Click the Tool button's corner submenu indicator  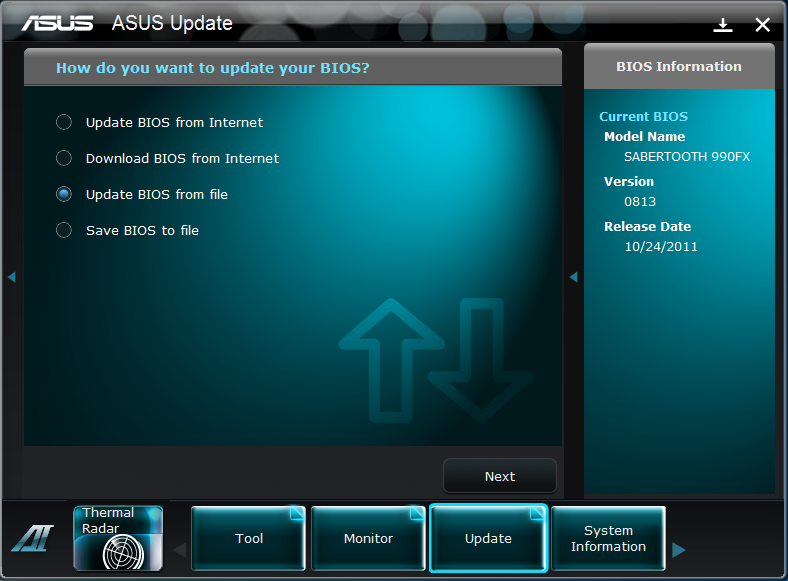tap(297, 513)
